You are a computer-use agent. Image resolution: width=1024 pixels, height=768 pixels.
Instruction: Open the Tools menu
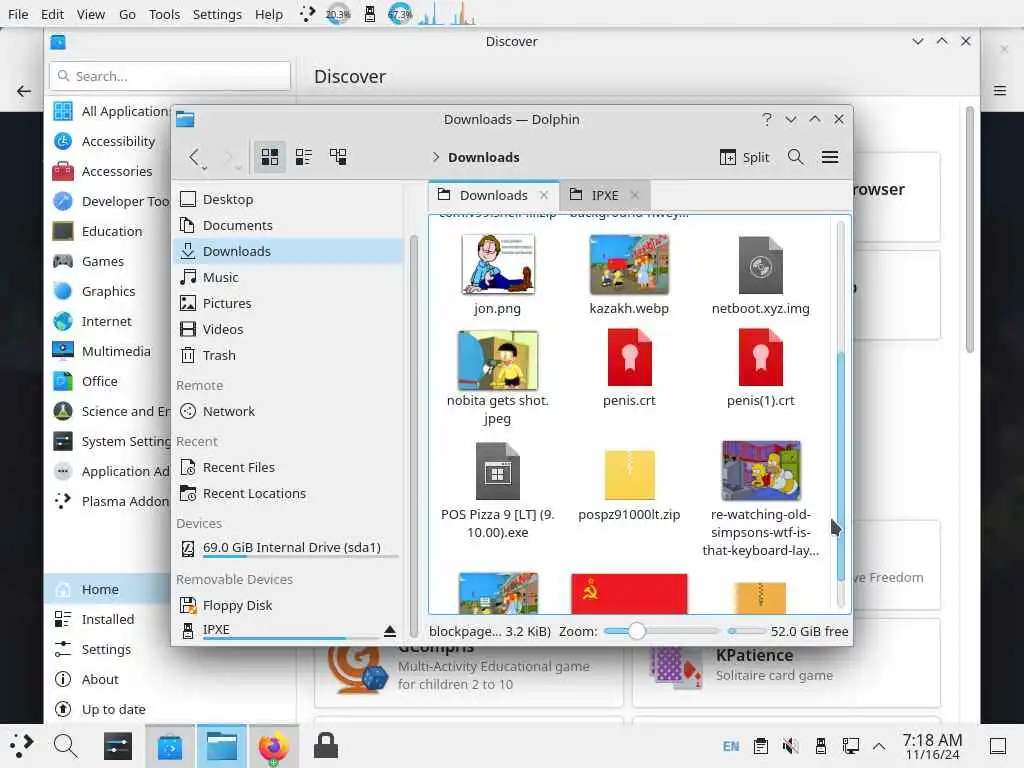pos(164,14)
